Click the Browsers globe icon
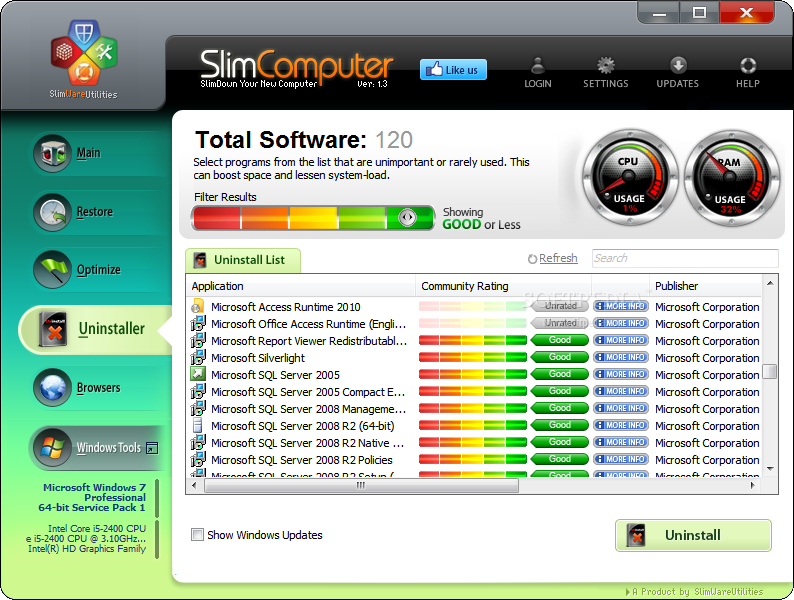This screenshot has width=794, height=600. coord(52,388)
